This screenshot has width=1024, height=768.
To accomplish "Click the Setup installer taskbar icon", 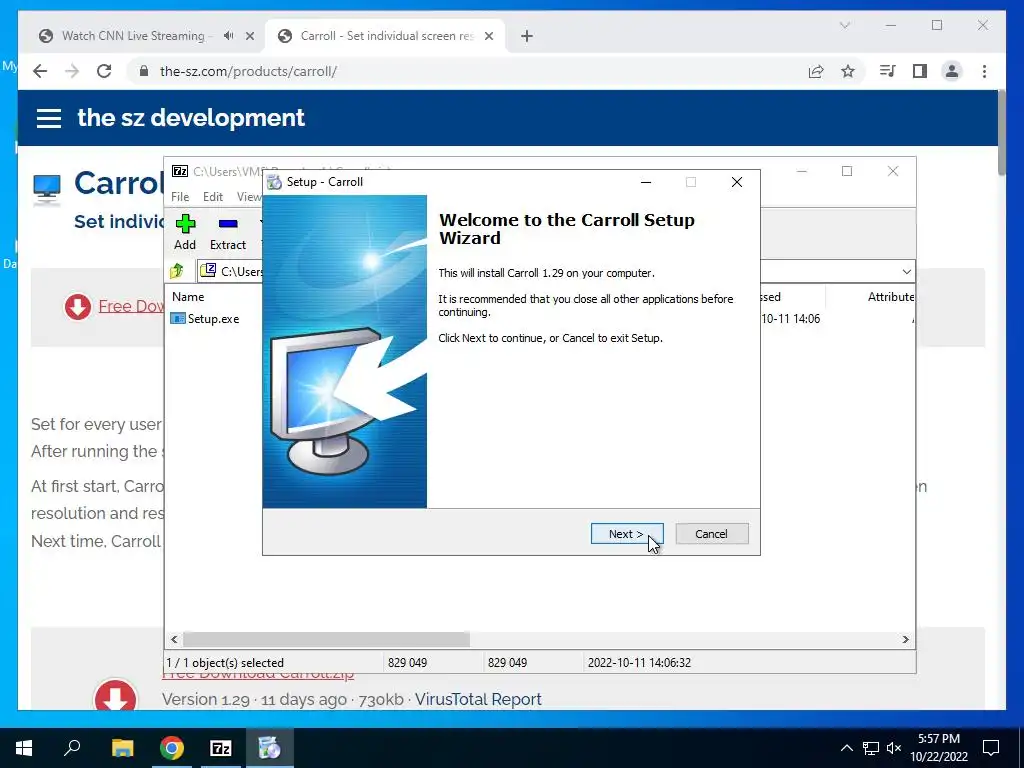I will click(269, 748).
